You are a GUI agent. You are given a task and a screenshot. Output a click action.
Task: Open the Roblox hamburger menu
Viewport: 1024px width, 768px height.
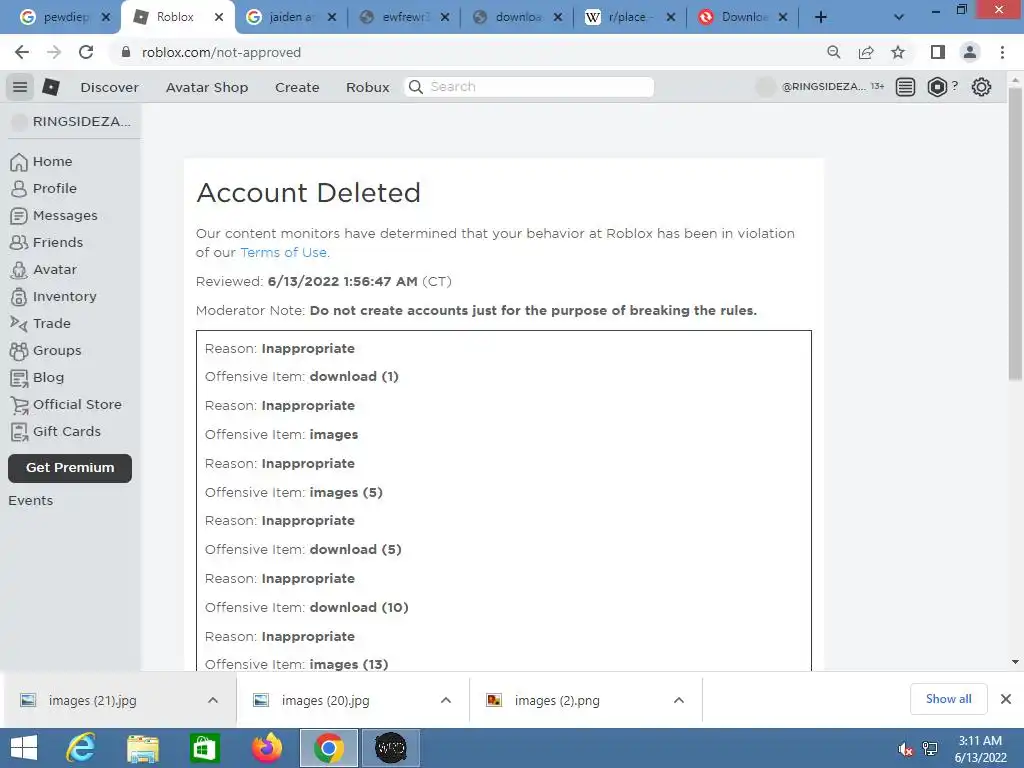(x=20, y=87)
